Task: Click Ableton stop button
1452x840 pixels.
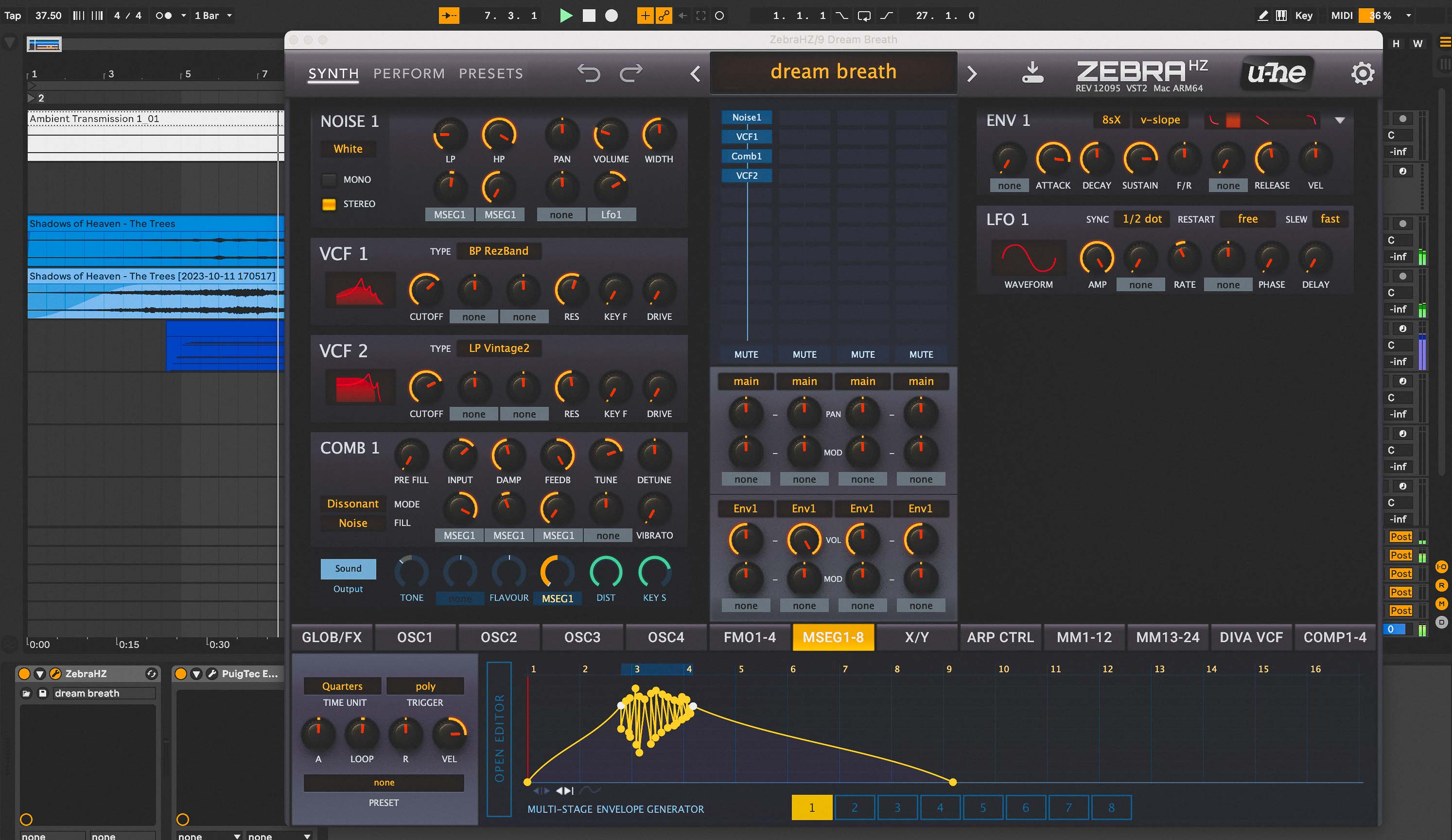Action: [589, 16]
